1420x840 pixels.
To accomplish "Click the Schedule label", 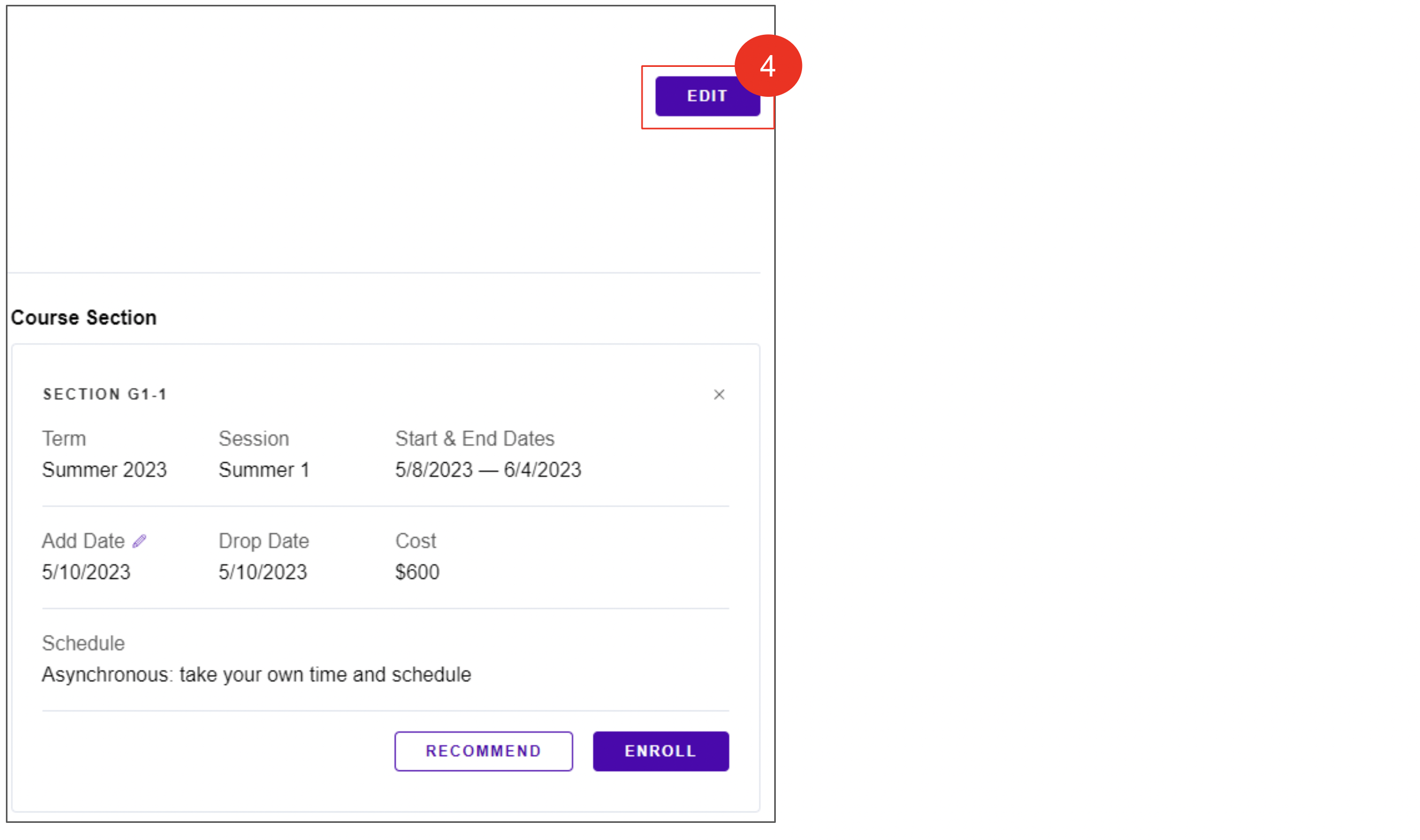I will coord(83,644).
